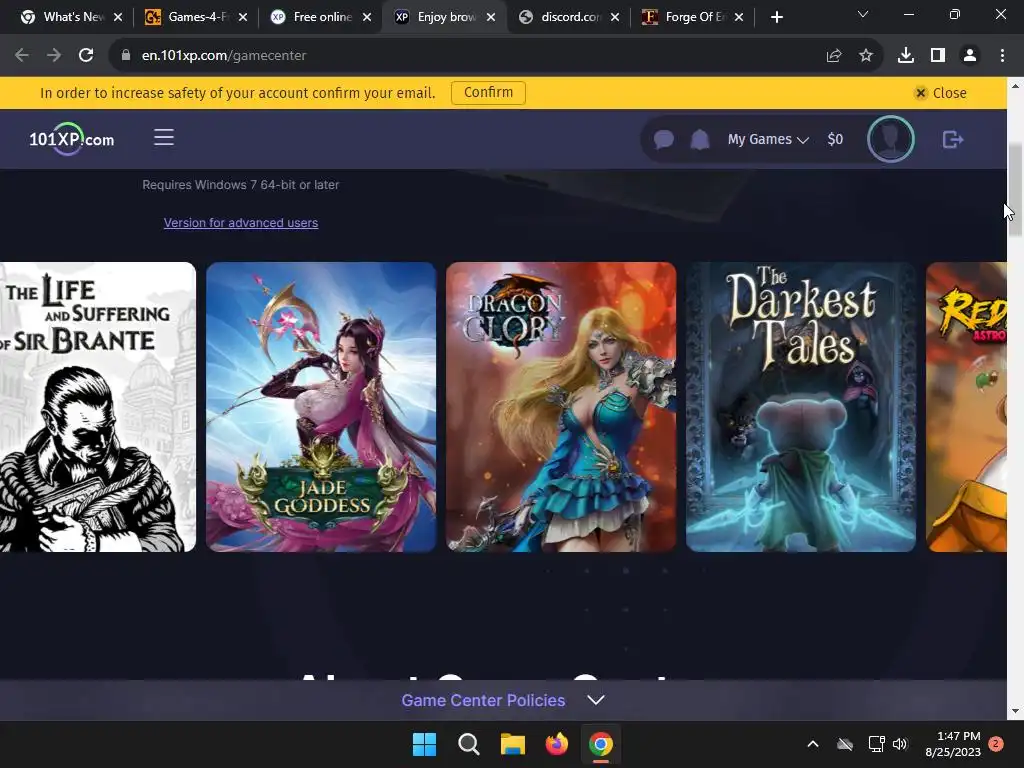Open a new browser tab
Image resolution: width=1024 pixels, height=768 pixels.
point(776,17)
